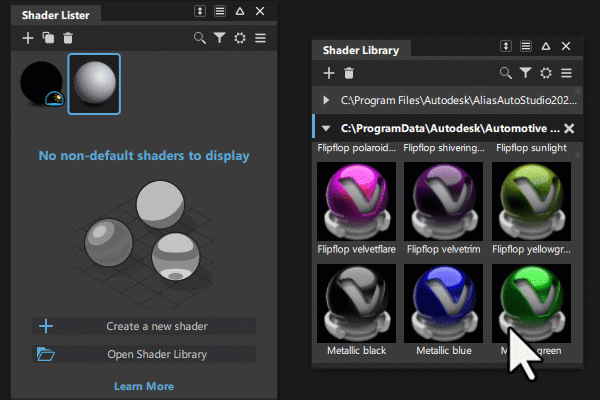
Task: Delete trash icon in Shader Library toolbar
Action: pos(349,73)
